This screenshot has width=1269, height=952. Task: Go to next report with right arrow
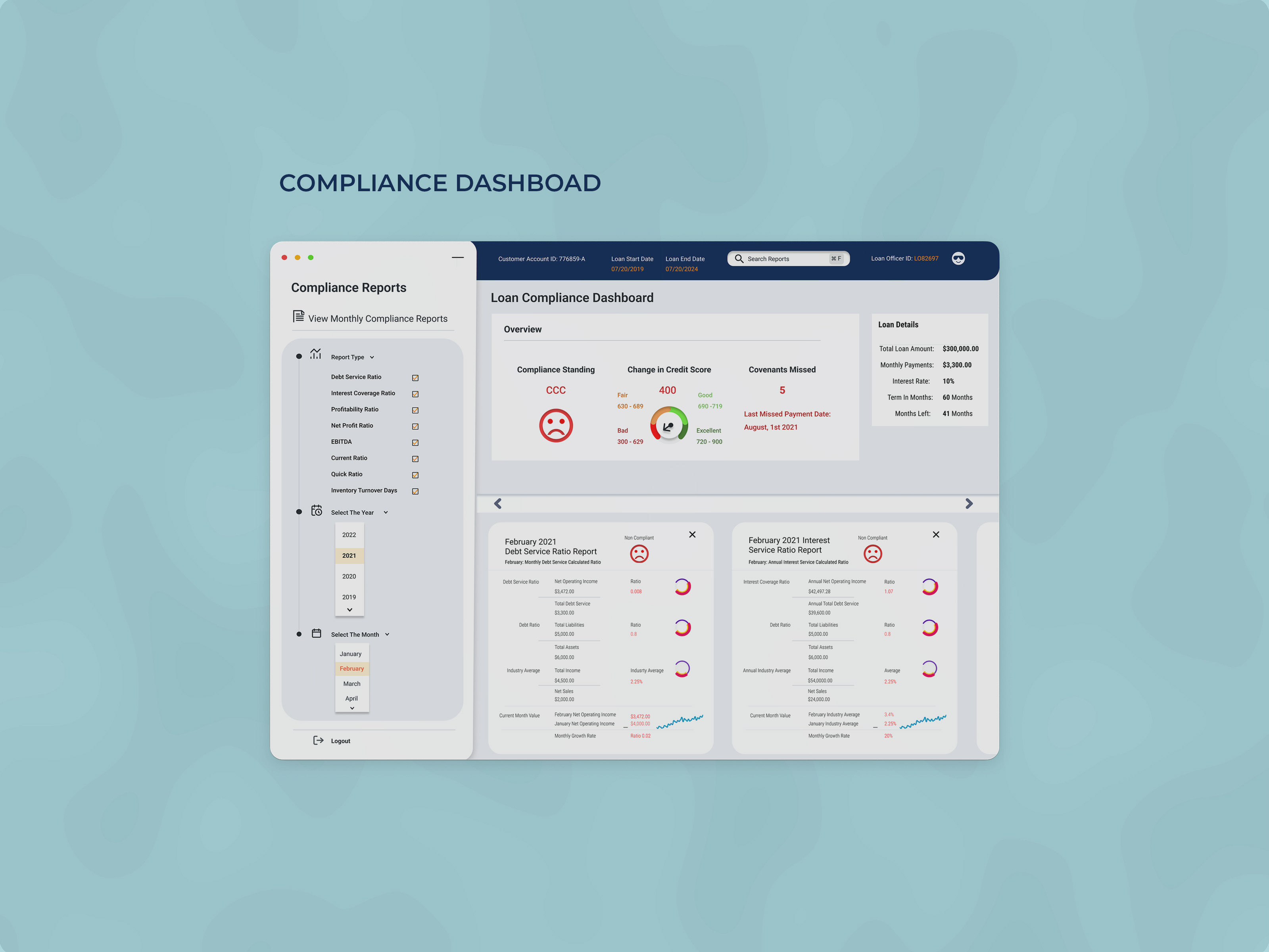[969, 503]
